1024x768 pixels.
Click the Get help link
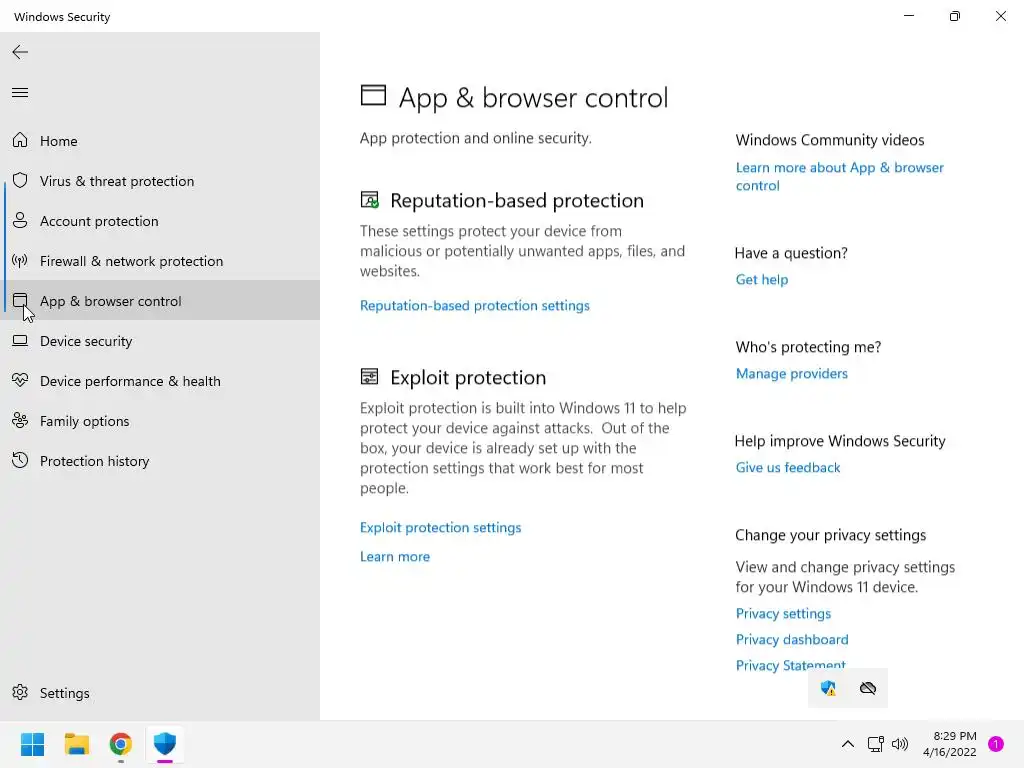(x=762, y=280)
